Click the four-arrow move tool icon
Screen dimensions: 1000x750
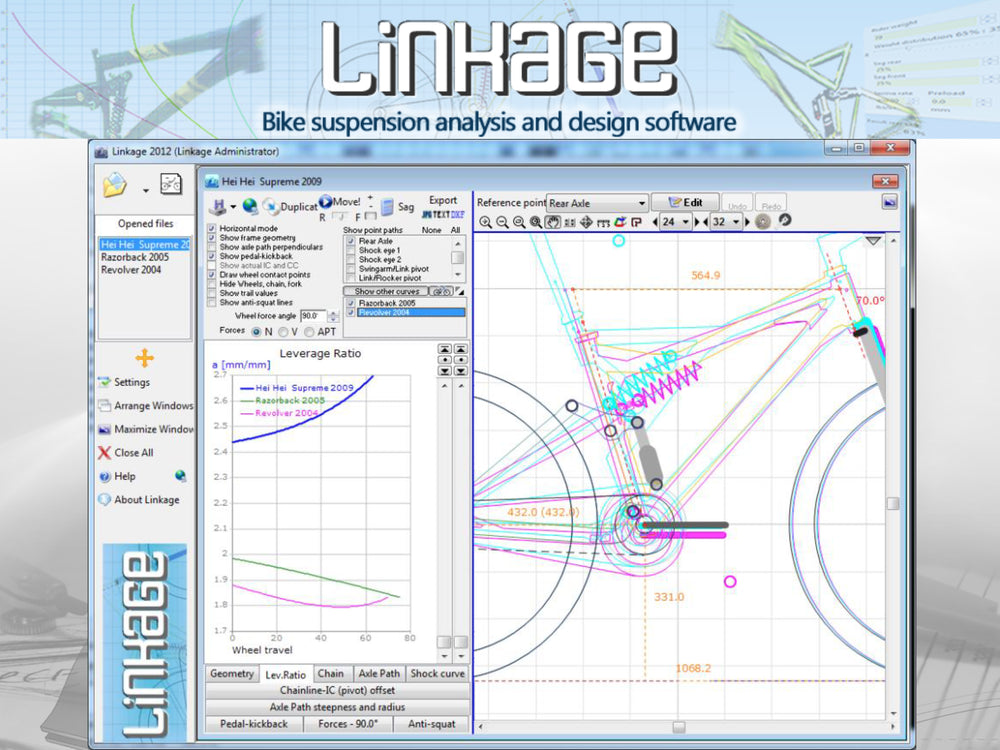tap(586, 222)
